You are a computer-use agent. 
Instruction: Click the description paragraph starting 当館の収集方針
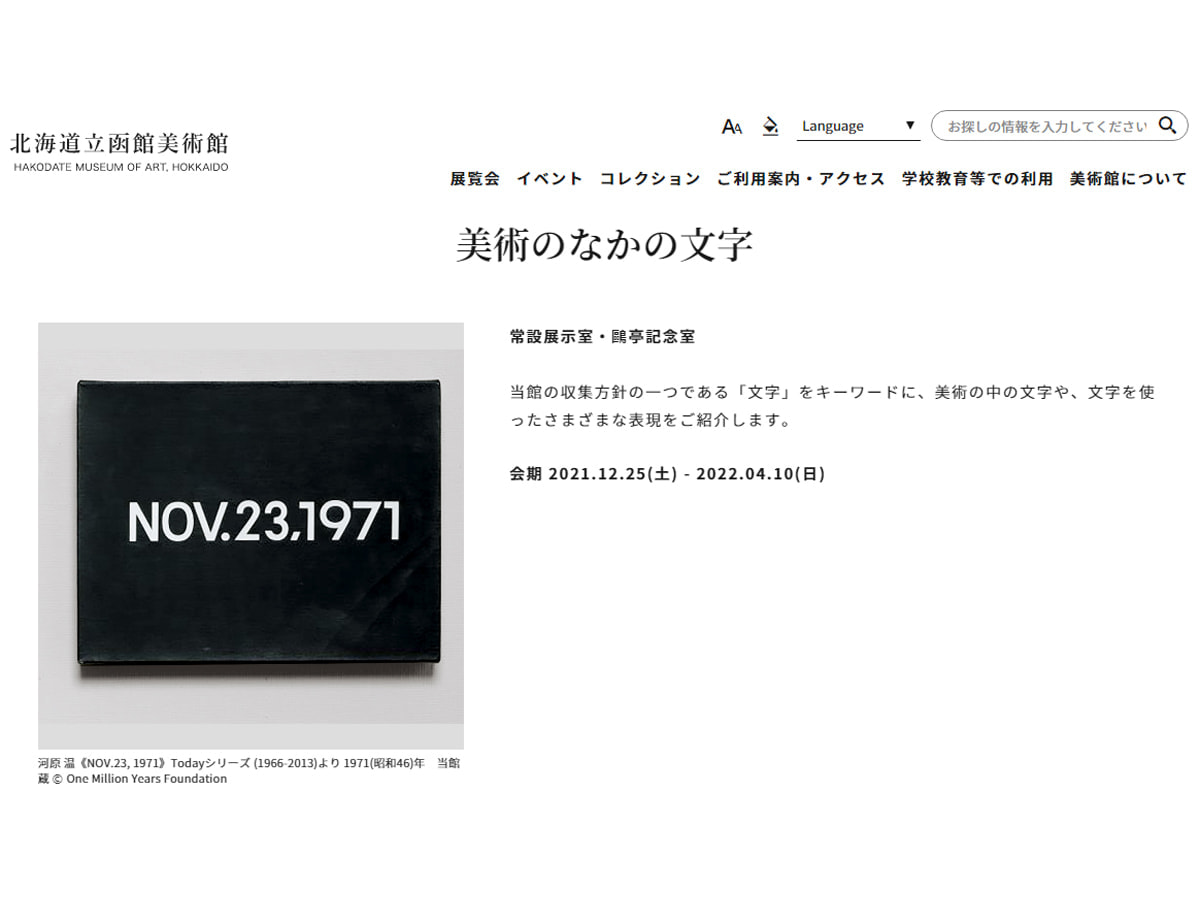(x=832, y=406)
